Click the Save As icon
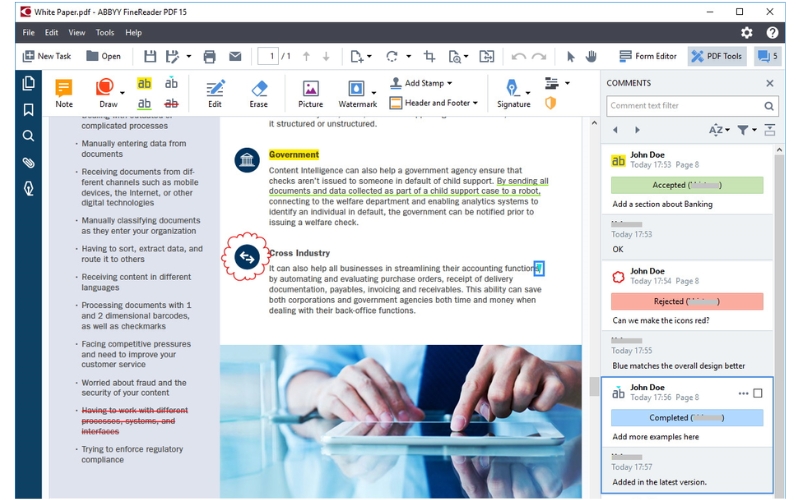The height and width of the screenshot is (500, 800). (x=173, y=56)
